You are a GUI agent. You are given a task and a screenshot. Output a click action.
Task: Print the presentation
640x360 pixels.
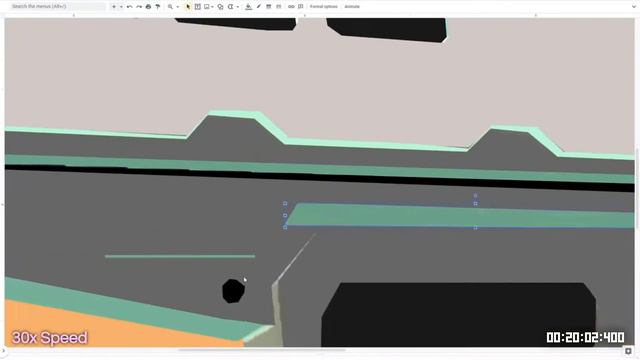(x=148, y=7)
